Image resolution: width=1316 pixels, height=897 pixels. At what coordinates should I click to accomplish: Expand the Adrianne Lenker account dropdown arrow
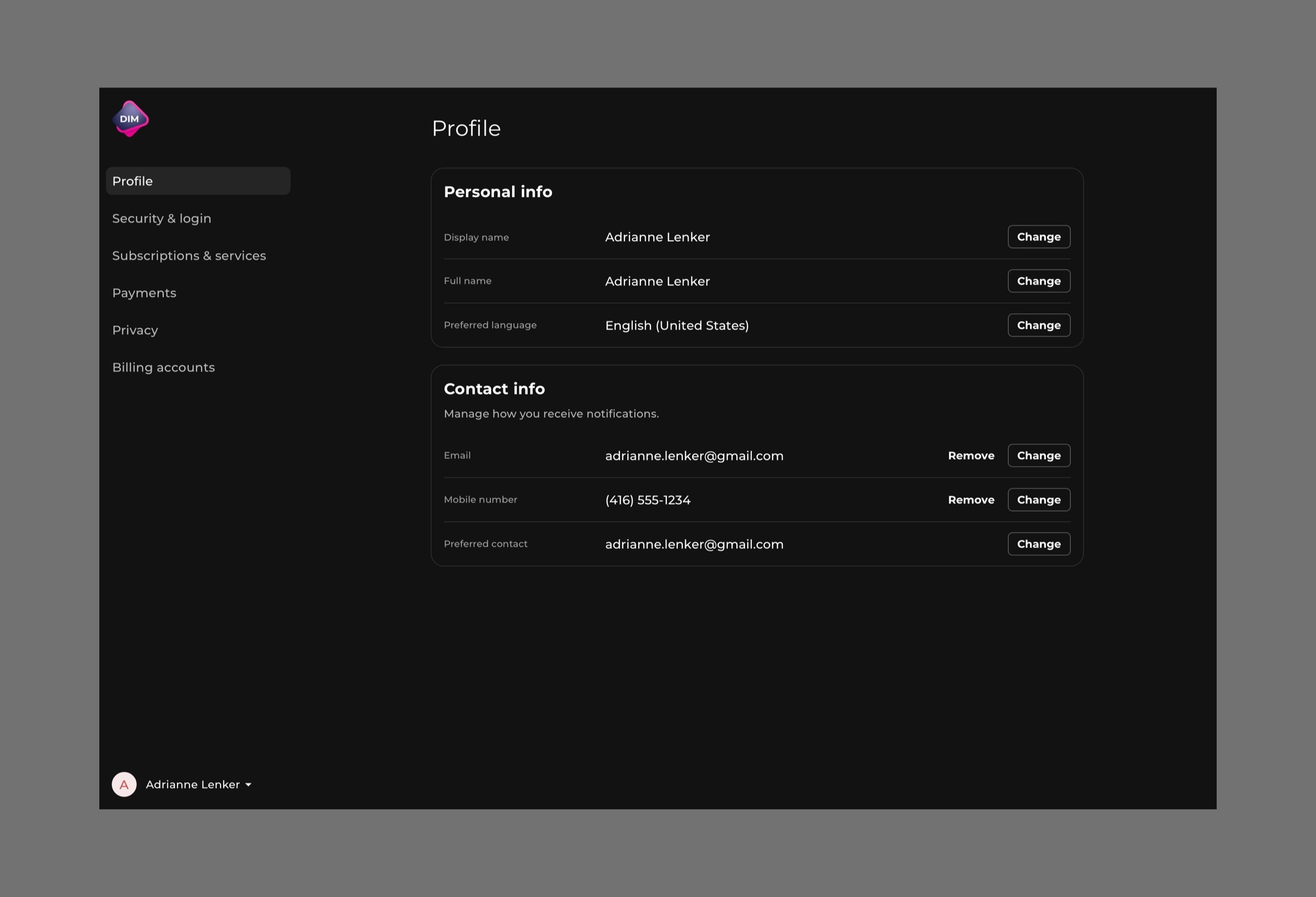click(248, 785)
